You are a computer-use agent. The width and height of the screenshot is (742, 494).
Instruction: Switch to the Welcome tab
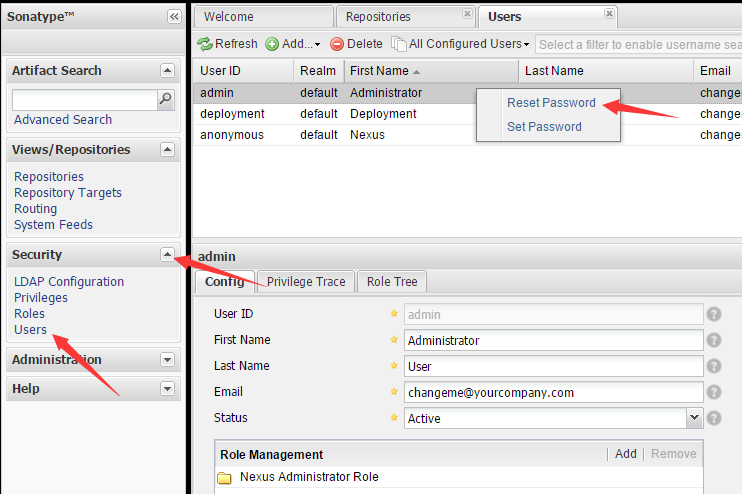pyautogui.click(x=264, y=17)
